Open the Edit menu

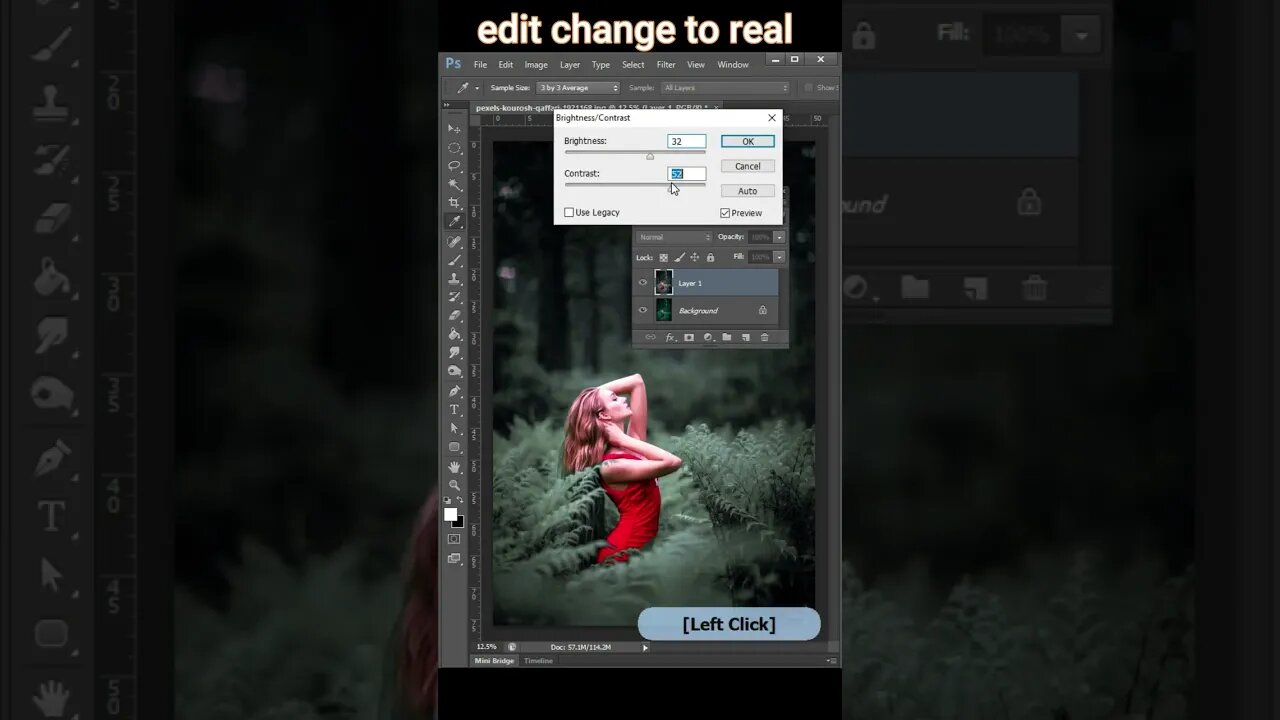[506, 65]
